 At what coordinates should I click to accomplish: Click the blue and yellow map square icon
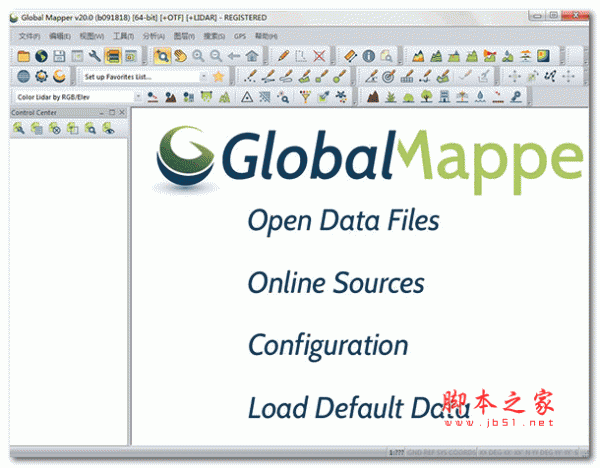(543, 56)
